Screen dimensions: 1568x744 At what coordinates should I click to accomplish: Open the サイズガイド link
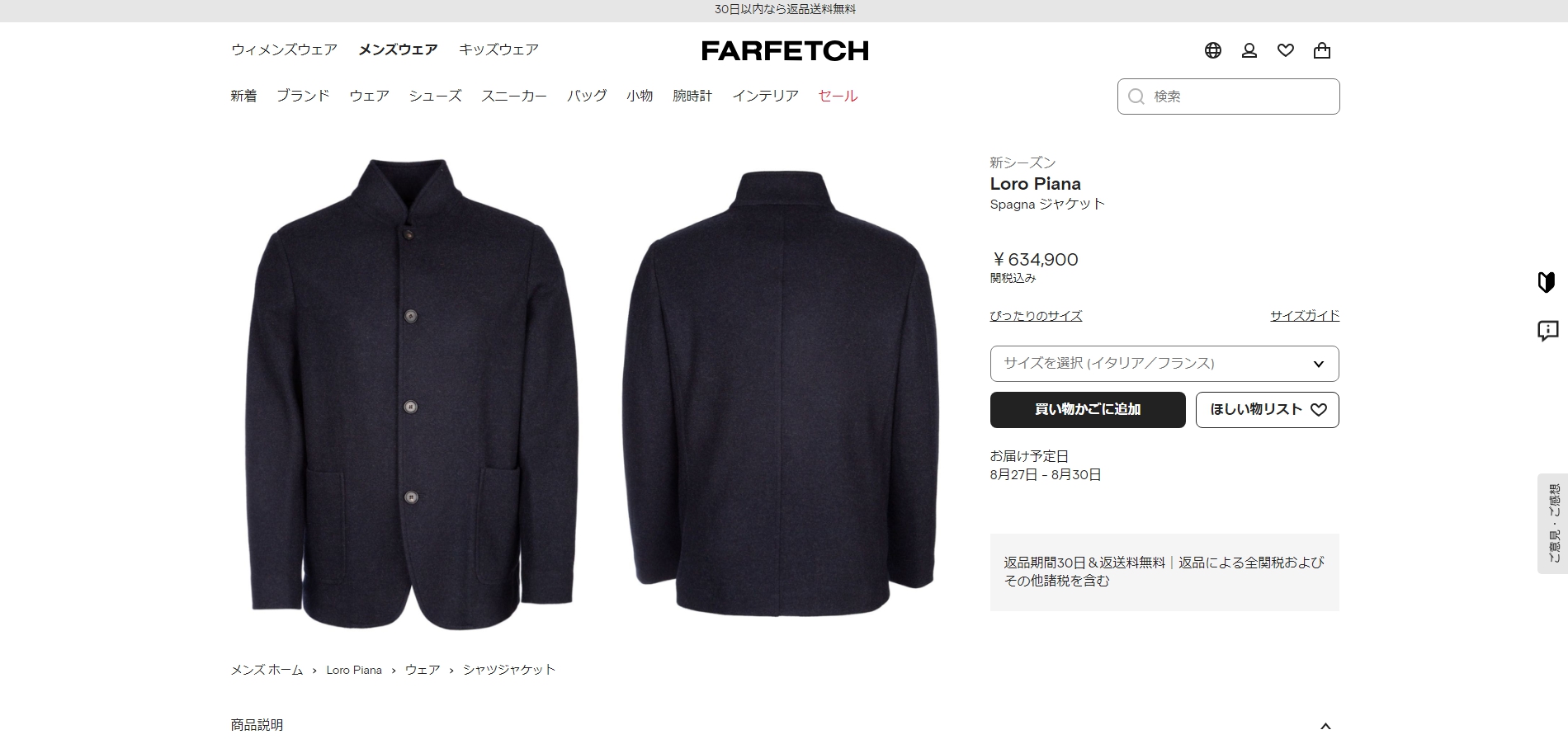[1305, 316]
